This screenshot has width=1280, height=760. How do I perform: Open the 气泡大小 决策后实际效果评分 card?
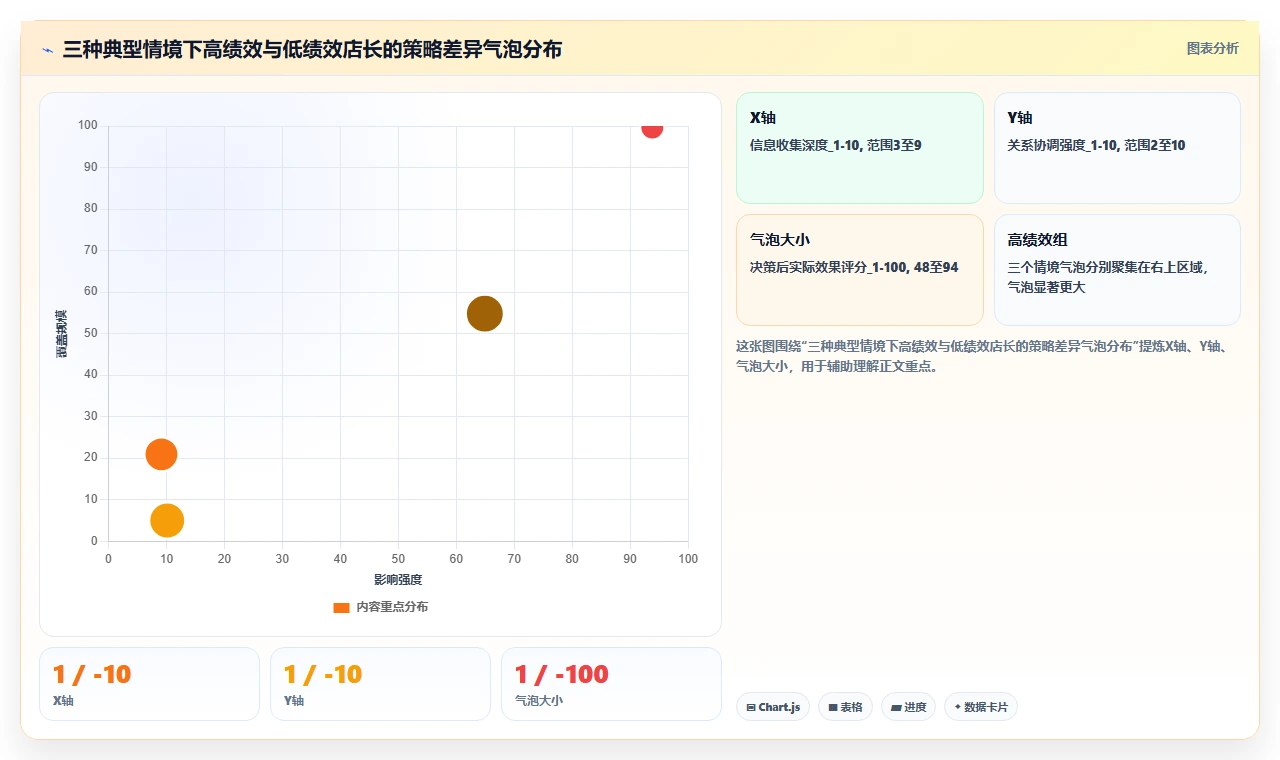[x=860, y=270]
